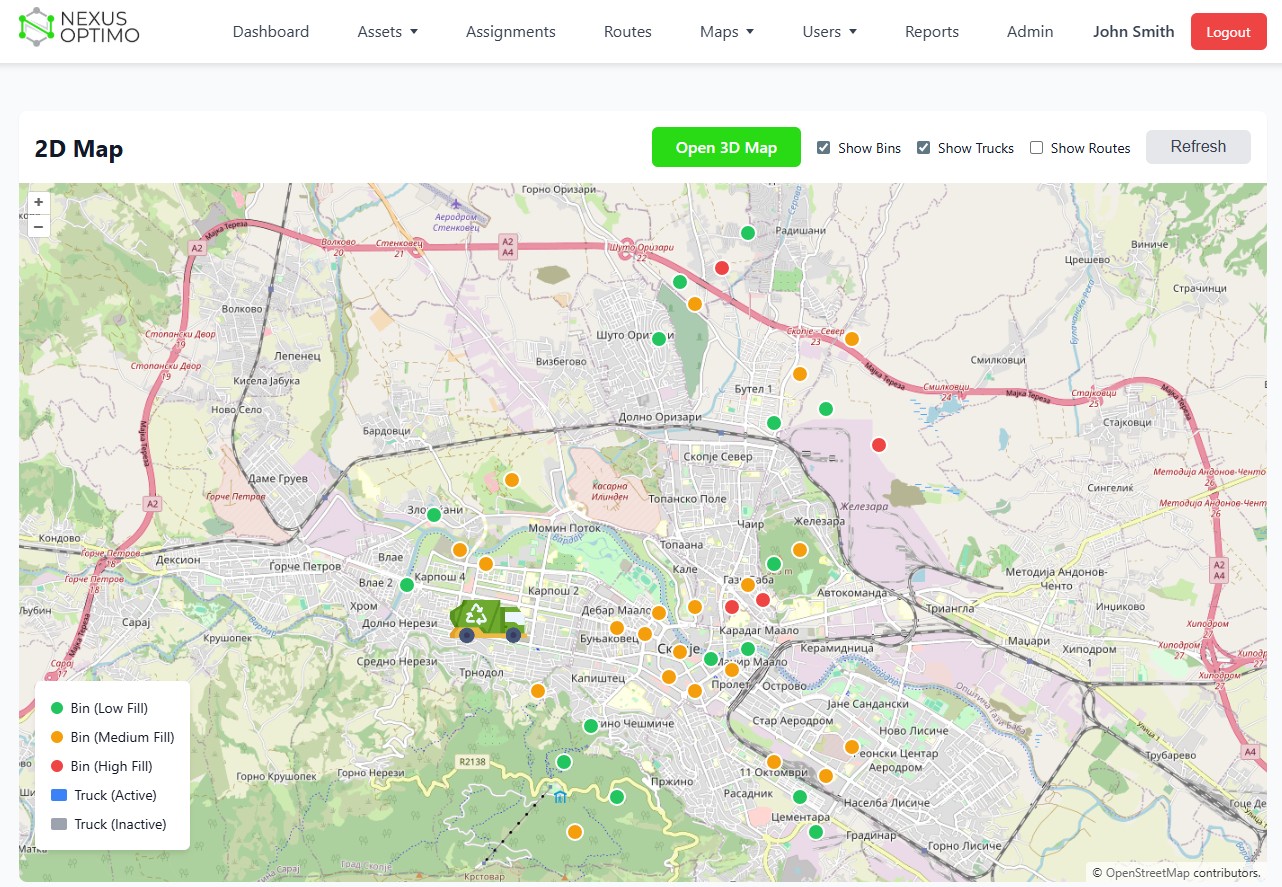Expand the Assets dropdown menu
Screen dimensions: 1282x887
[388, 32]
